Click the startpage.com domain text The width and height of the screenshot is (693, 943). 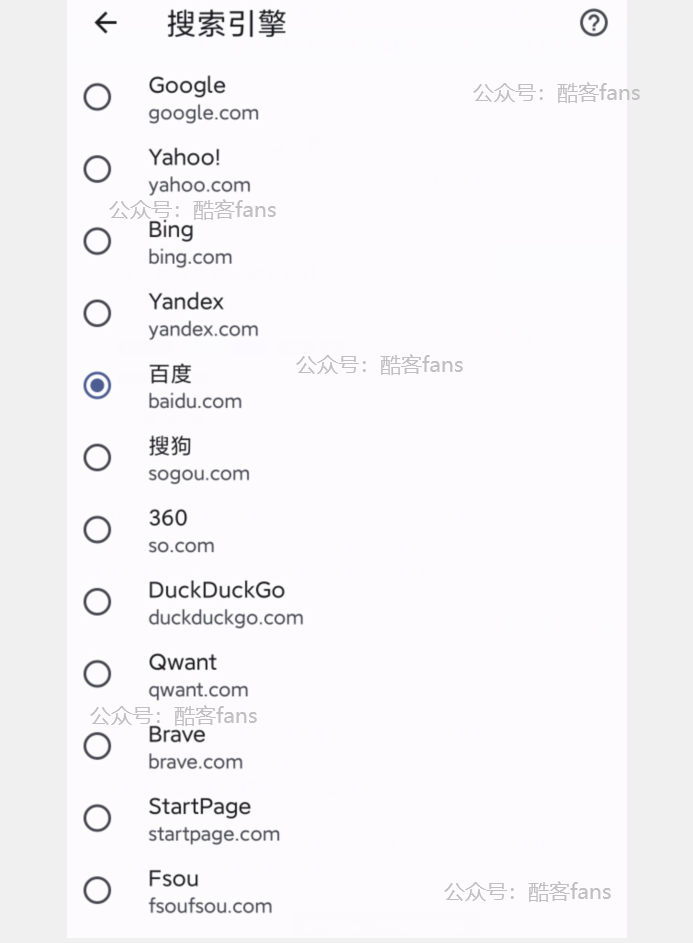[214, 834]
